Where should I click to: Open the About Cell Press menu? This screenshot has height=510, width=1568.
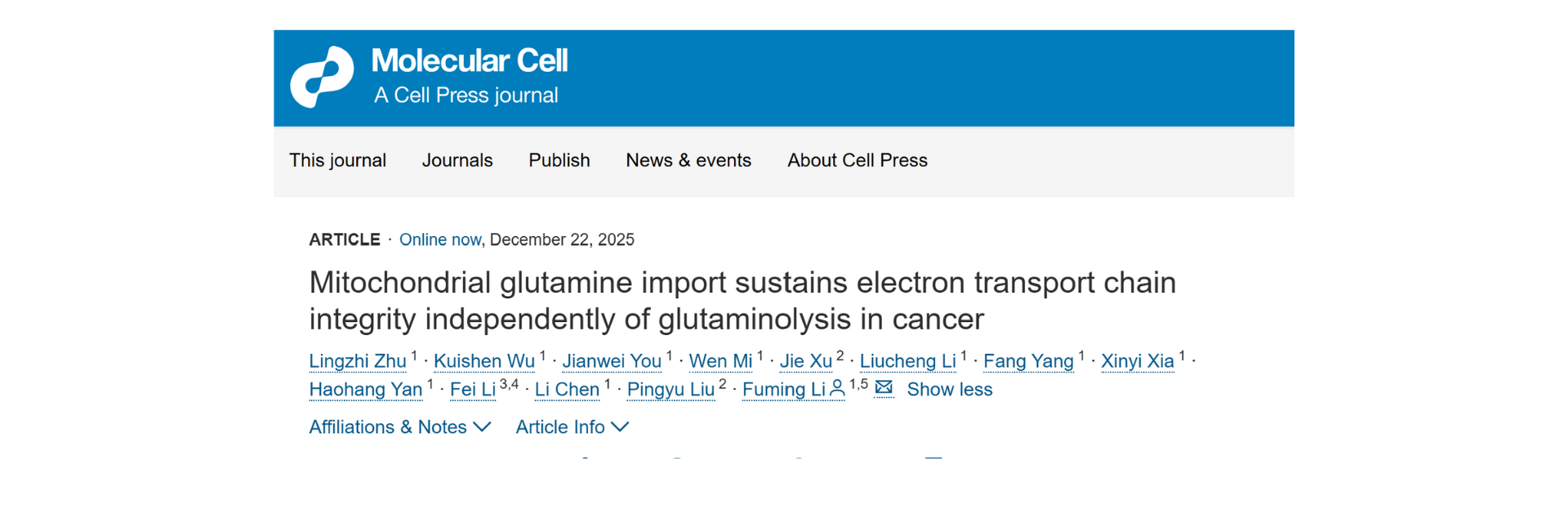click(857, 160)
